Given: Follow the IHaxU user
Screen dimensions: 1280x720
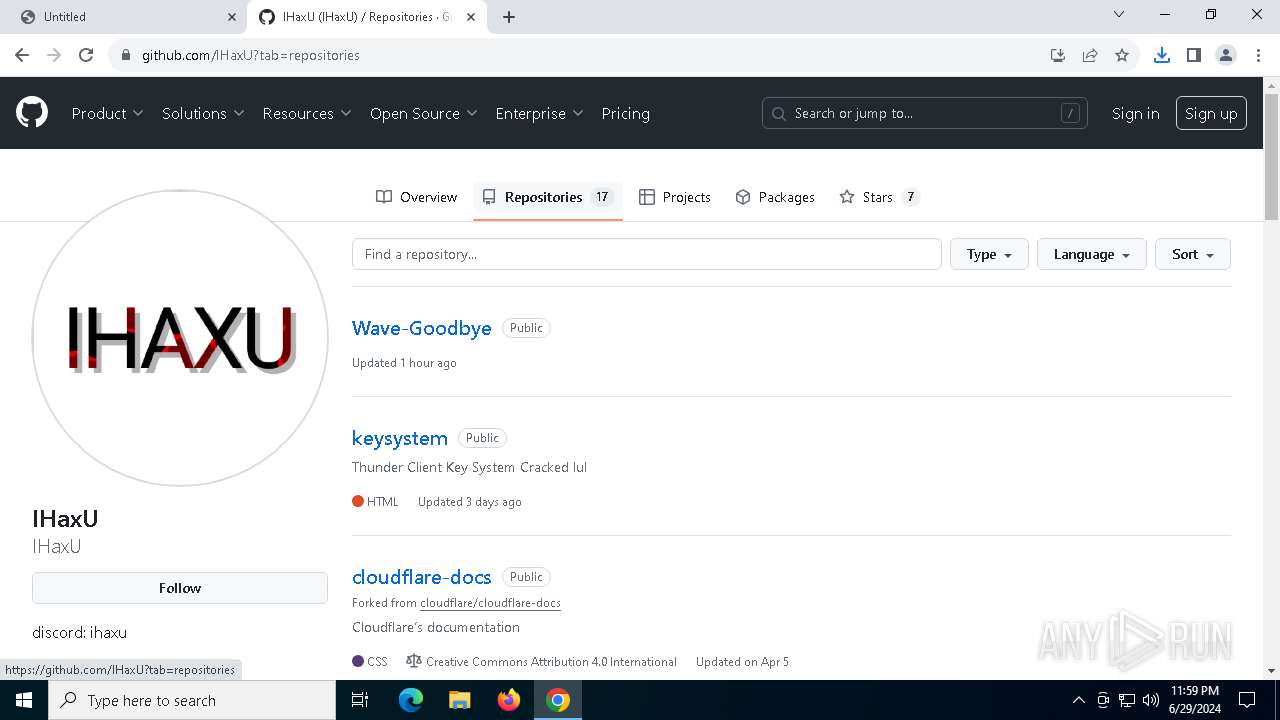Looking at the screenshot, I should coord(180,588).
